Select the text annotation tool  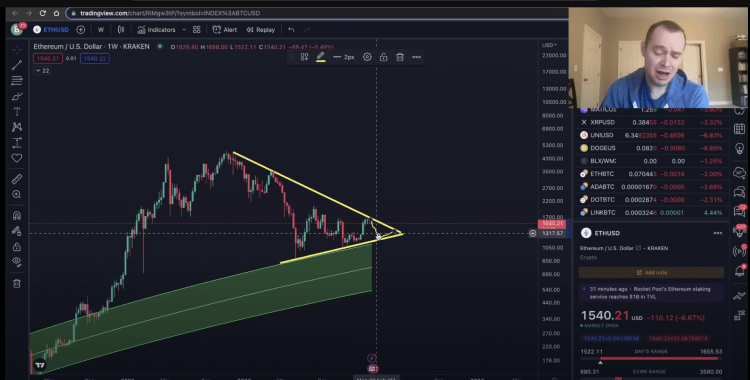click(x=17, y=112)
